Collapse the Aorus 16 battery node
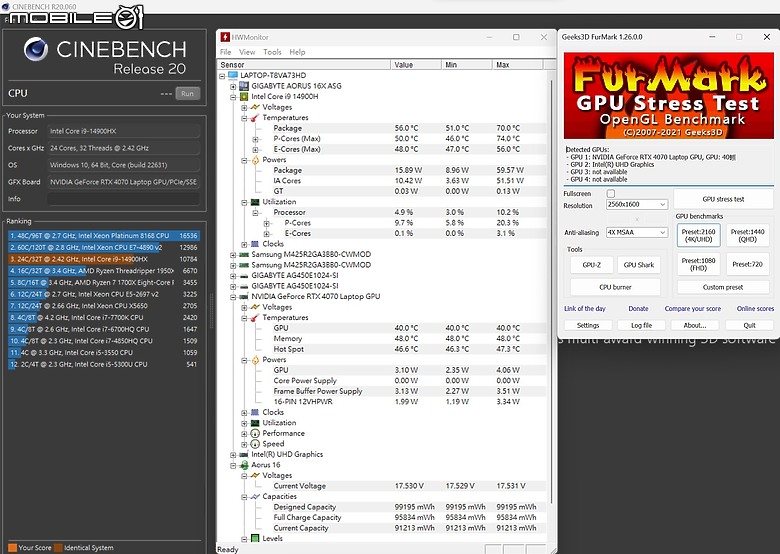 [233, 465]
